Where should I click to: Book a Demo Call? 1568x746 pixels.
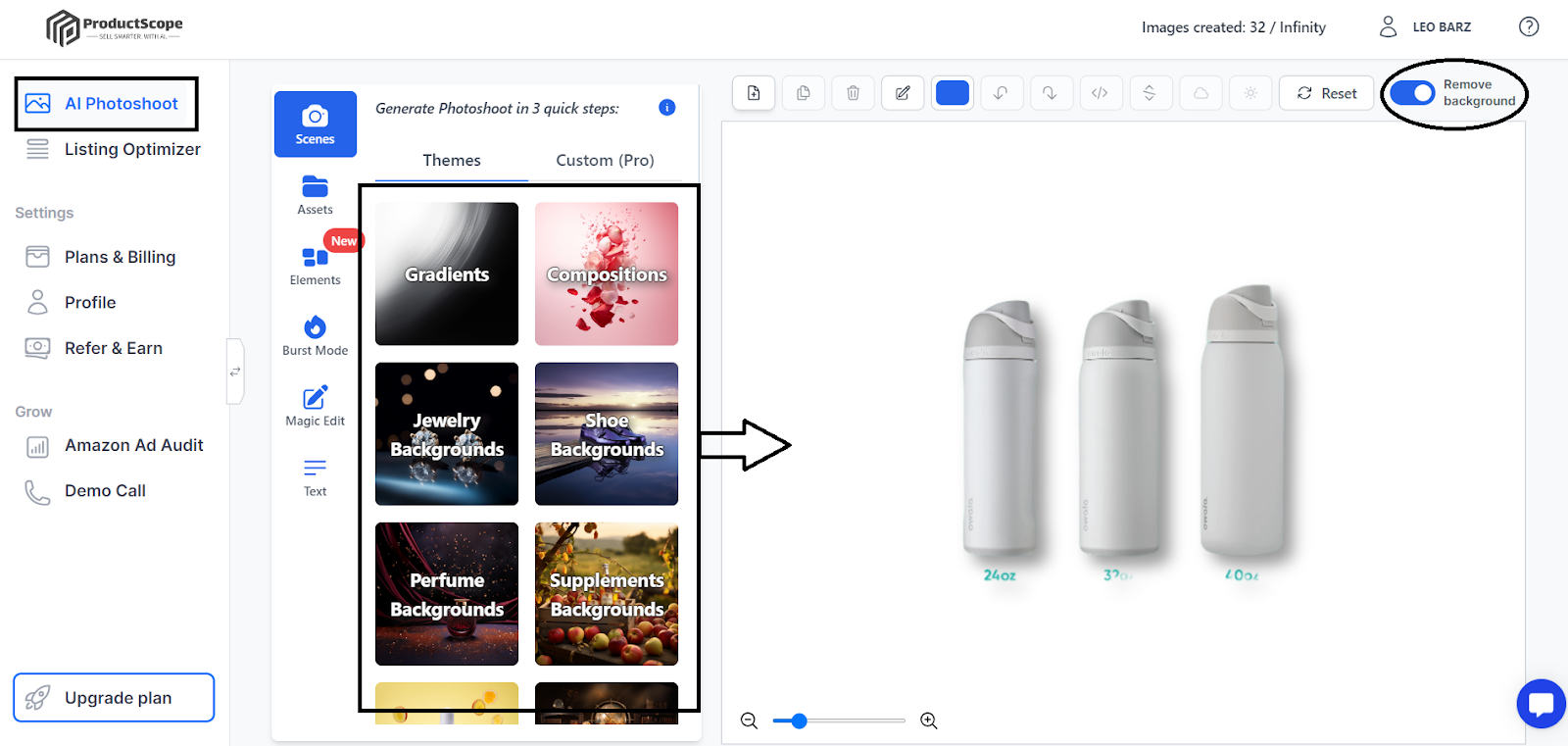(x=86, y=490)
